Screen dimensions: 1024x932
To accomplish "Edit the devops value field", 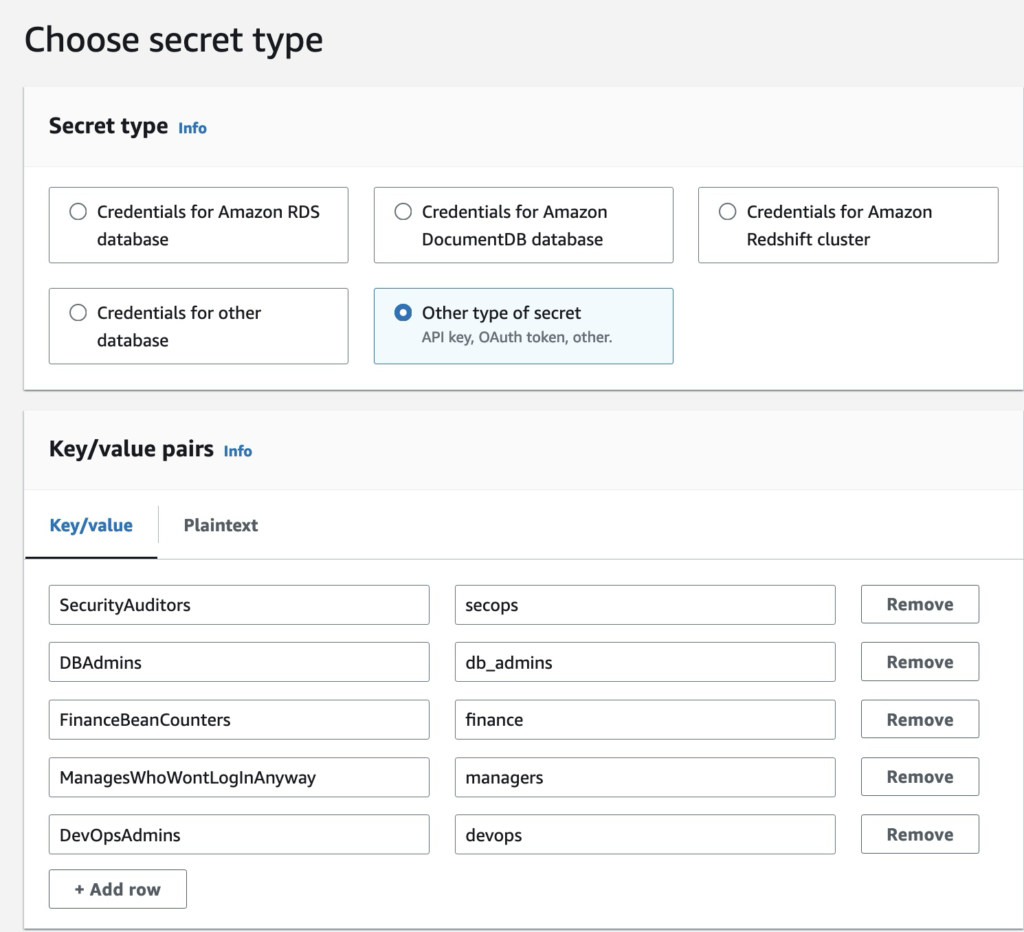I will coord(644,835).
